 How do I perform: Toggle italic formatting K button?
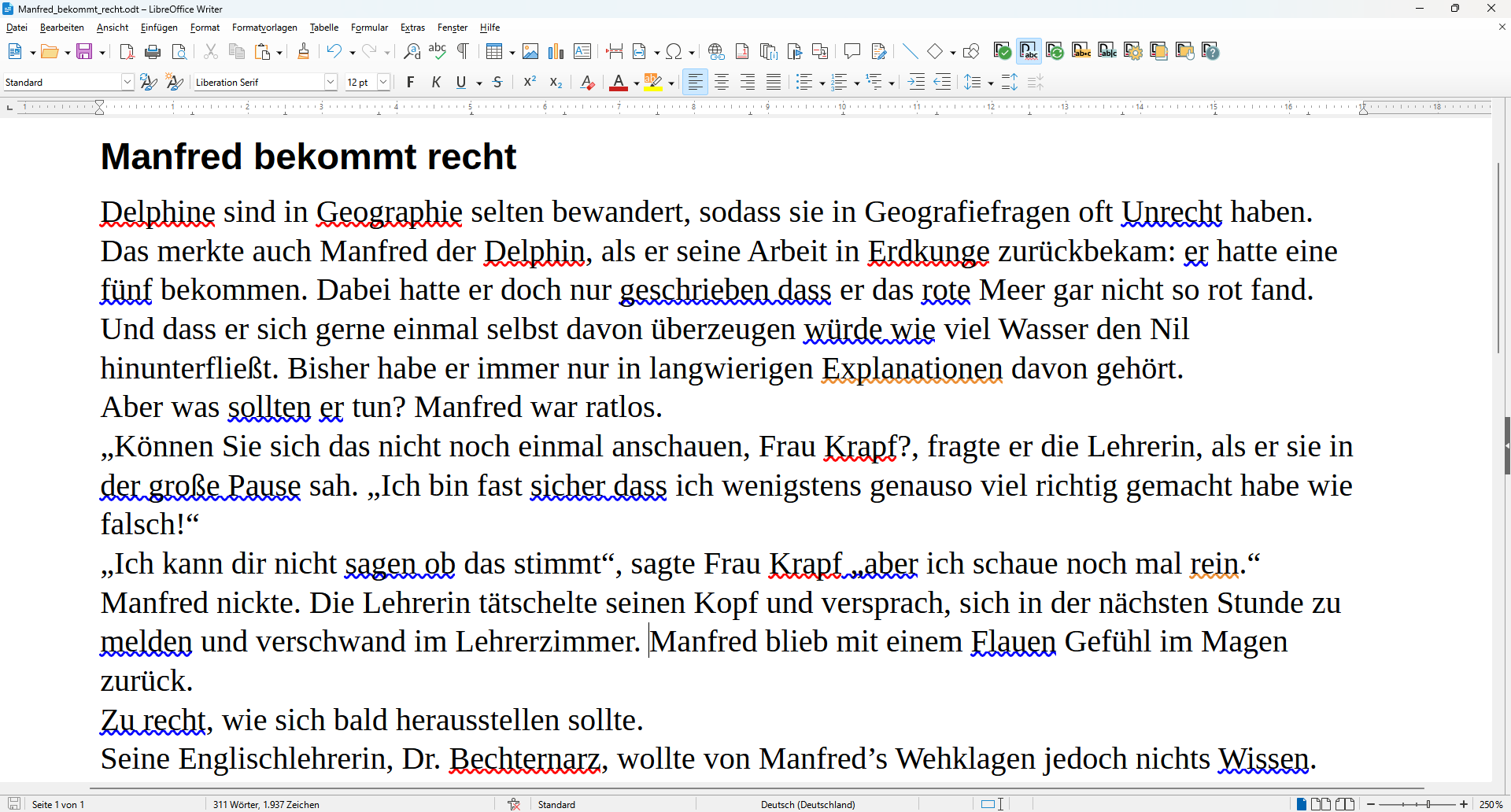436,82
